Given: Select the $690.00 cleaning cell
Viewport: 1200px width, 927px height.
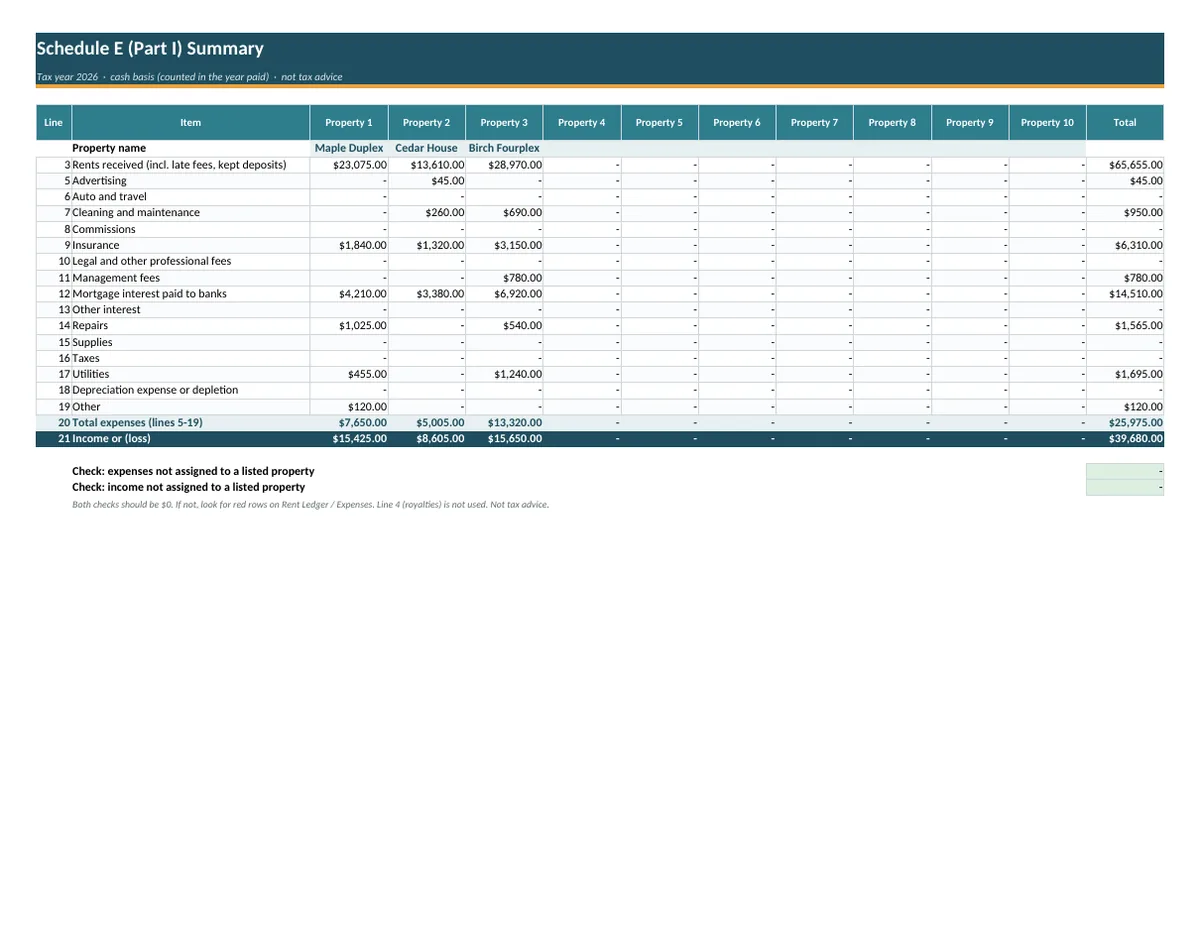Looking at the screenshot, I should point(504,213).
